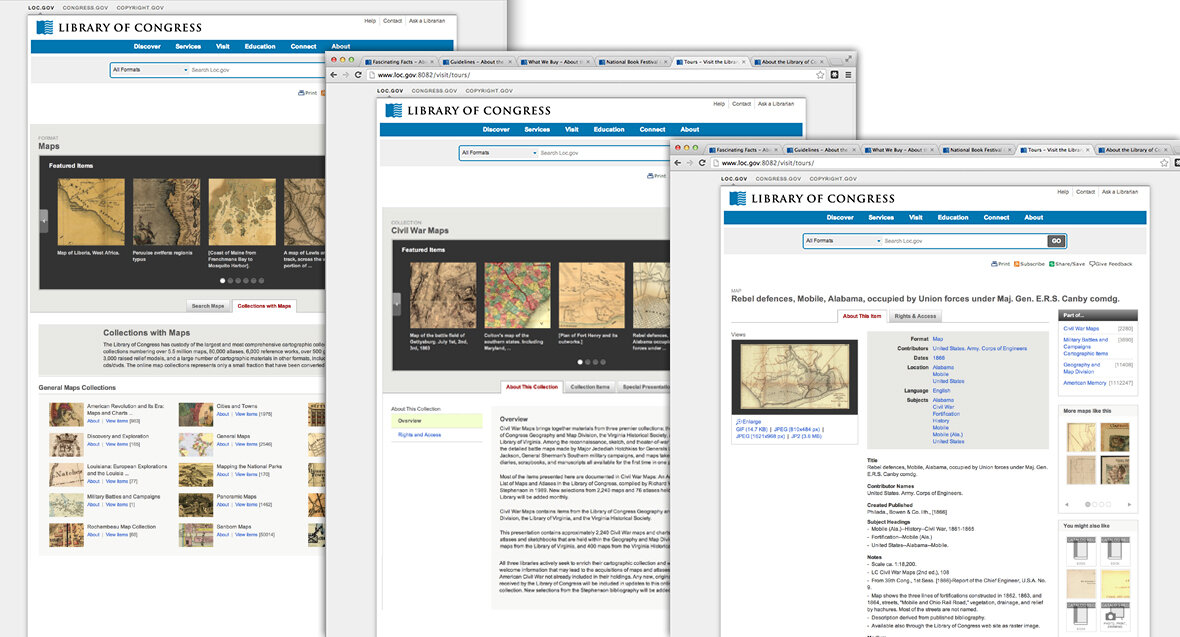
Task: Switch to the Rights & Access tab
Action: coord(916,315)
